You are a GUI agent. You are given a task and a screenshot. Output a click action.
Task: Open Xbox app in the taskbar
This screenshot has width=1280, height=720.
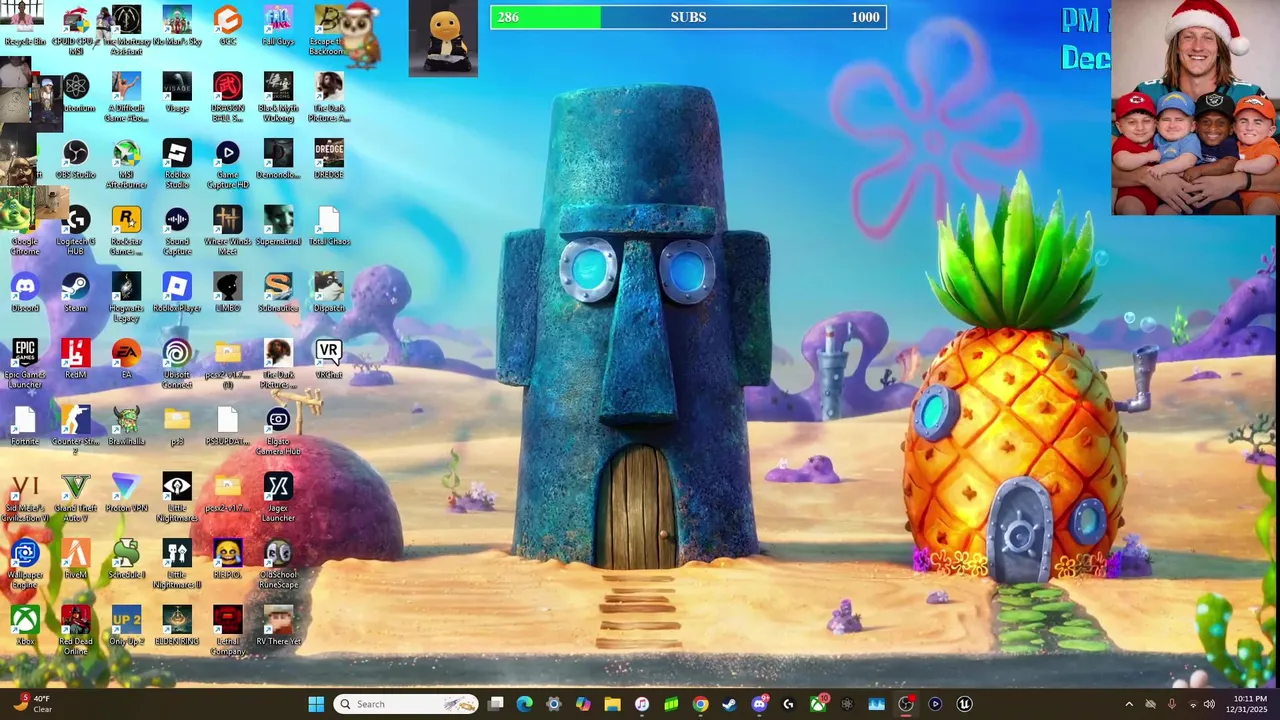818,704
